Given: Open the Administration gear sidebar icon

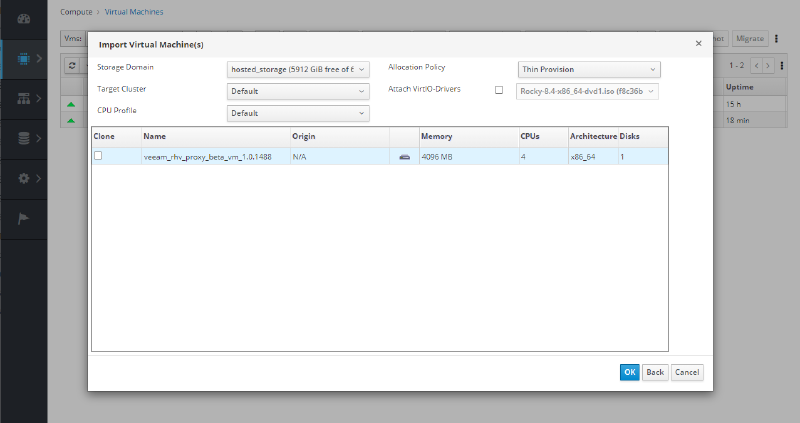Looking at the screenshot, I should point(23,178).
